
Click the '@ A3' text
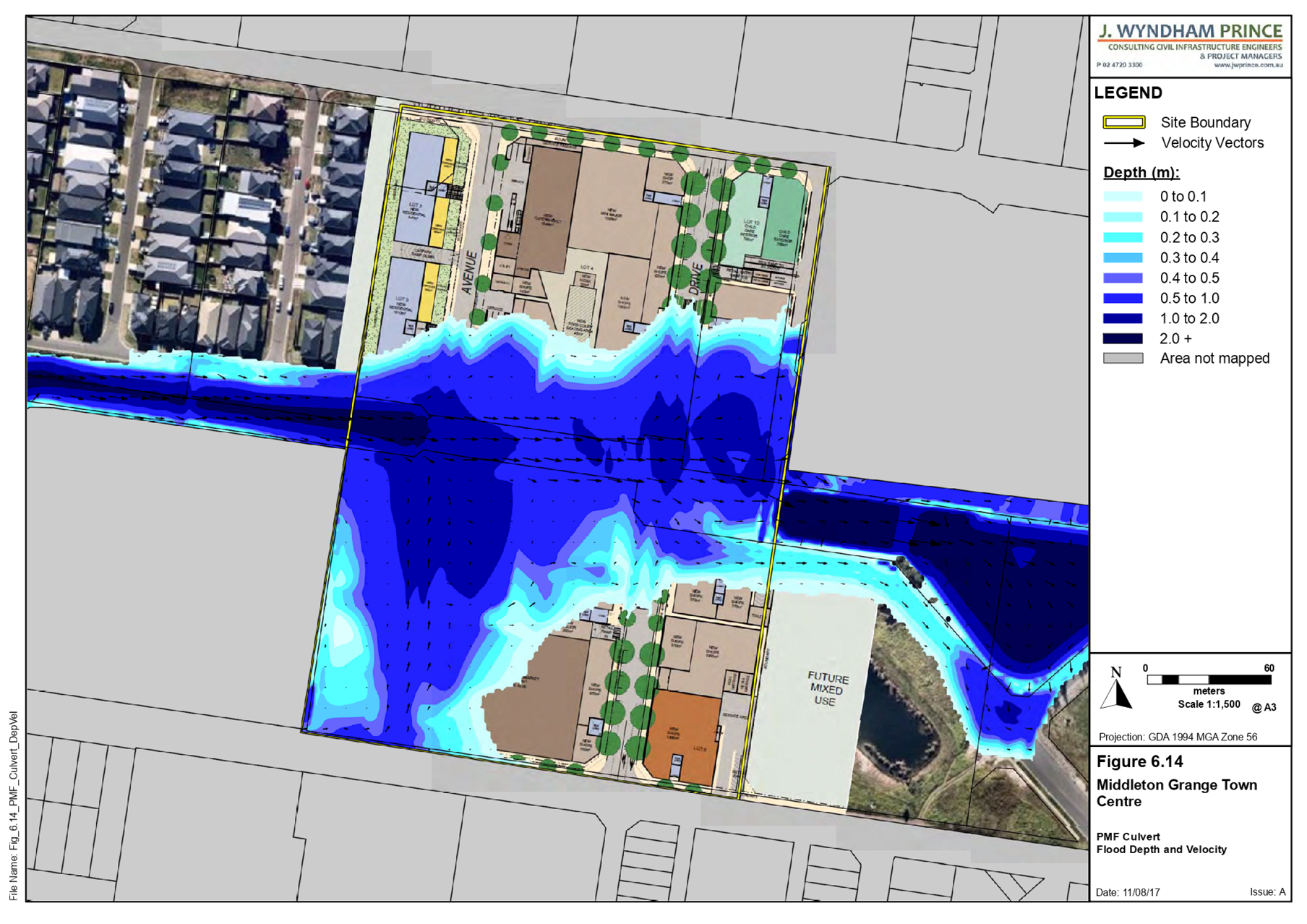(x=1264, y=708)
